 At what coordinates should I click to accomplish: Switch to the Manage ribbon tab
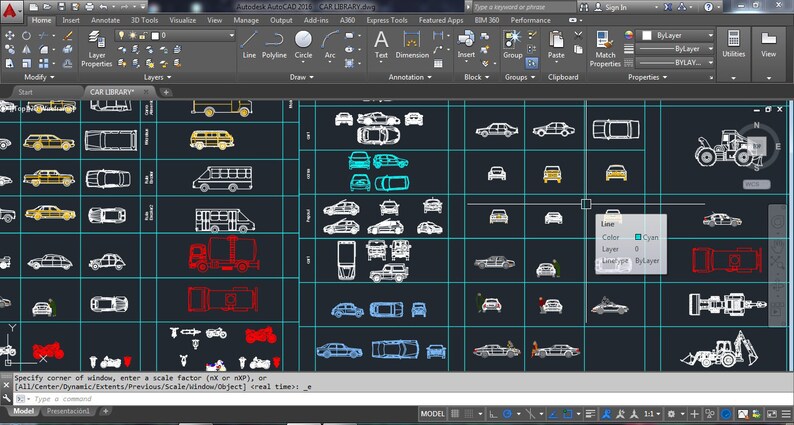coord(246,20)
